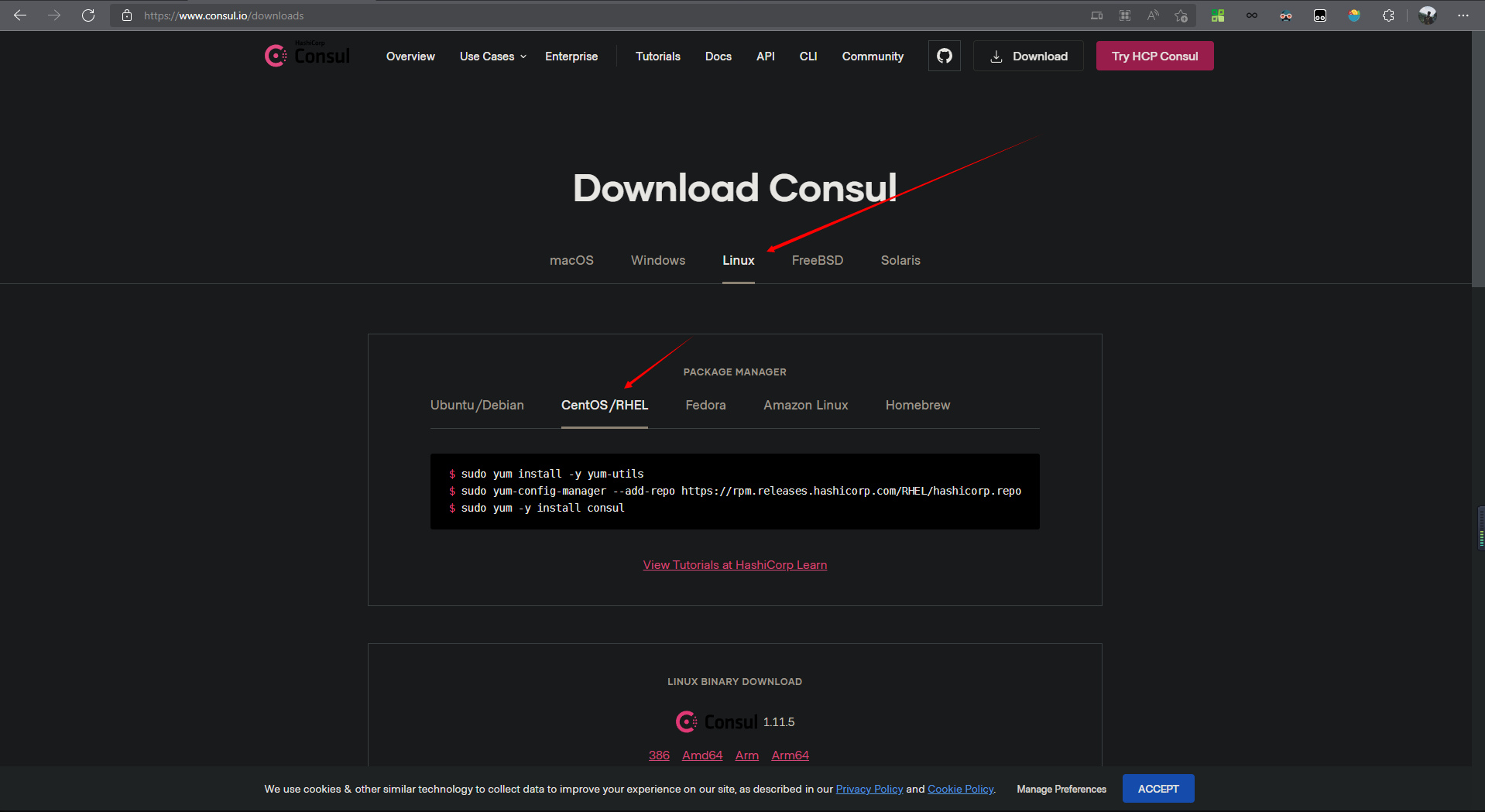Open the QR-style app available icon
Screen dimensions: 1485x812
point(1125,15)
